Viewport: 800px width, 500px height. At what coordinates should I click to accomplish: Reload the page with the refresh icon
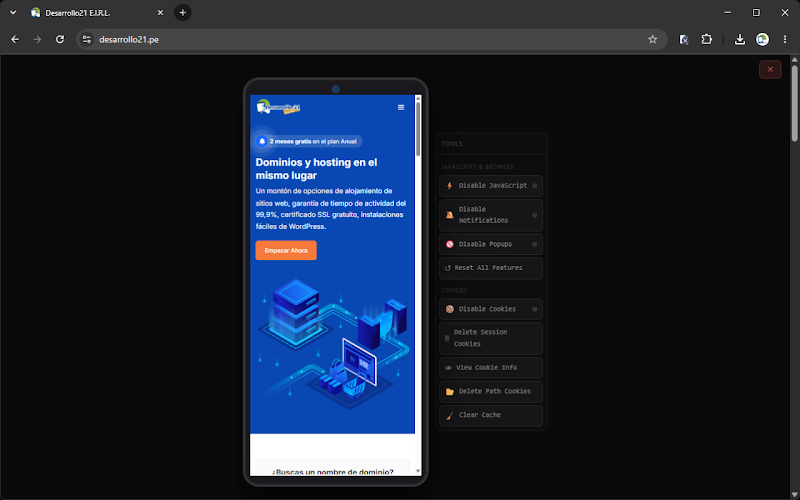click(60, 39)
